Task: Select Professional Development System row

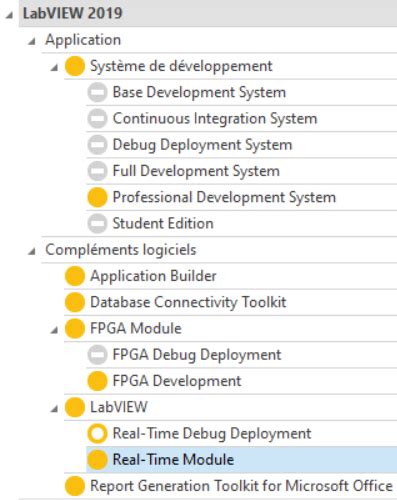Action: click(x=242, y=197)
